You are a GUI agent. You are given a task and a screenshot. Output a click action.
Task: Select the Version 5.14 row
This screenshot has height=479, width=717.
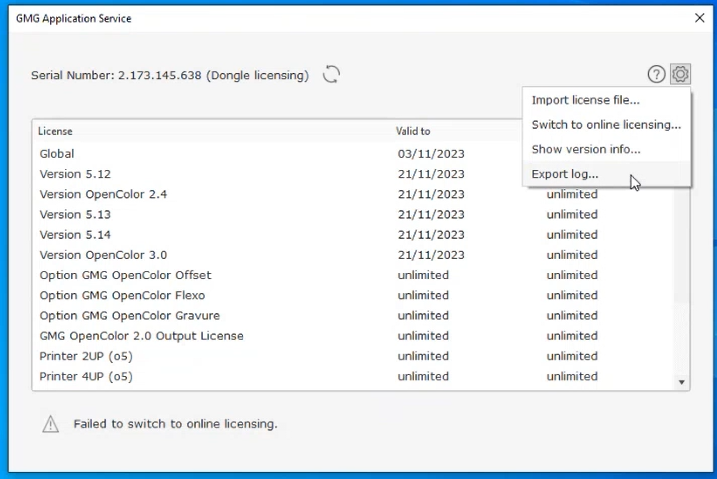pos(353,235)
